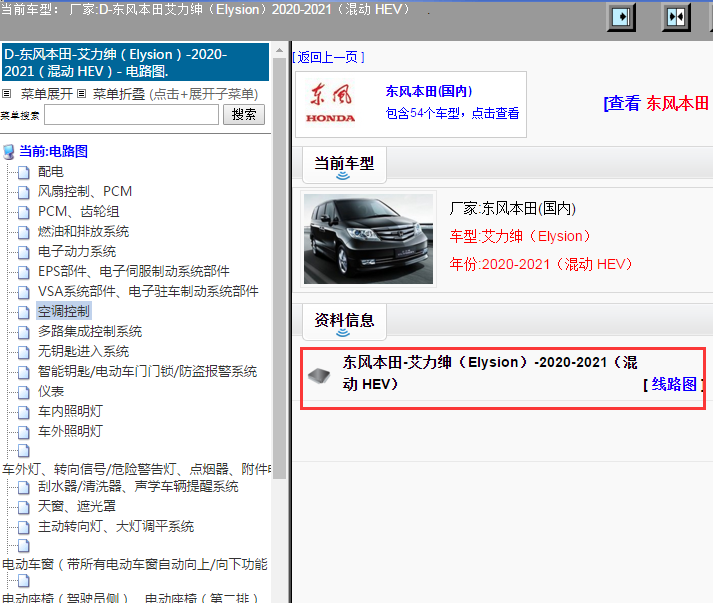
Task: Click page icon beside 车内照明灯
Action: pyautogui.click(x=24, y=412)
